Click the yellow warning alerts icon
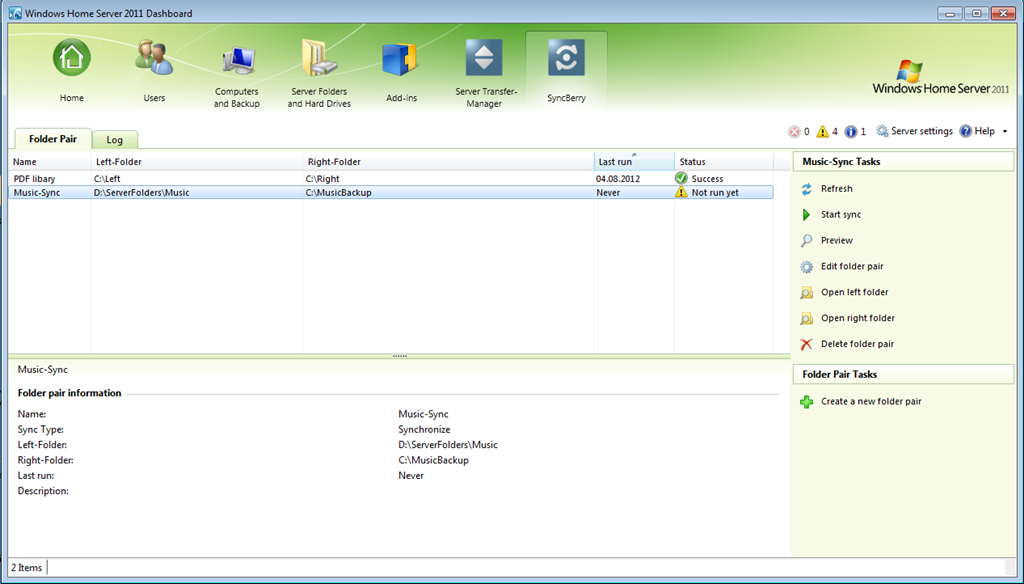The height and width of the screenshot is (584, 1024). pyautogui.click(x=823, y=132)
